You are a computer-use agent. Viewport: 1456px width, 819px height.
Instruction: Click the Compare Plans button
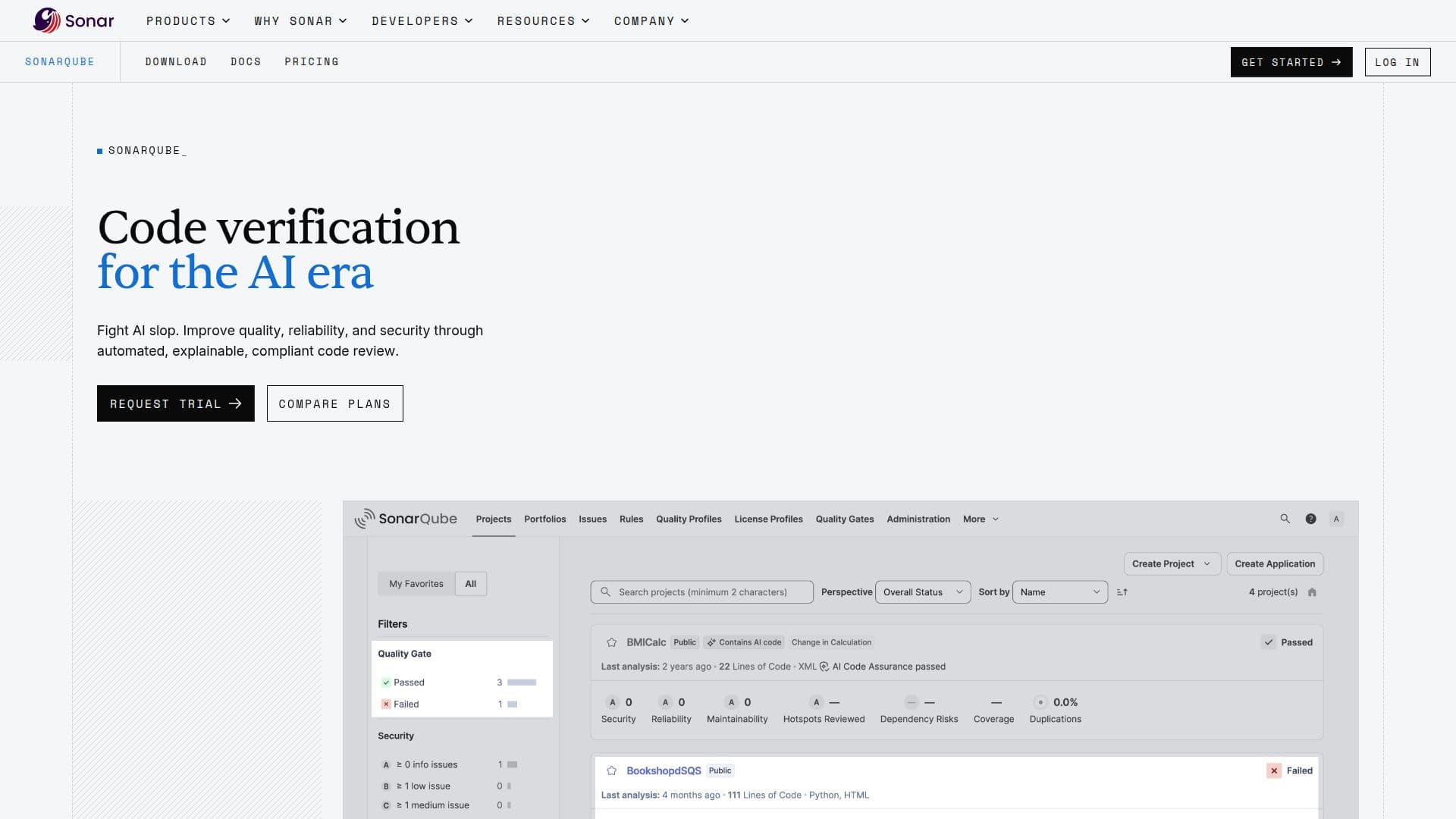point(335,403)
